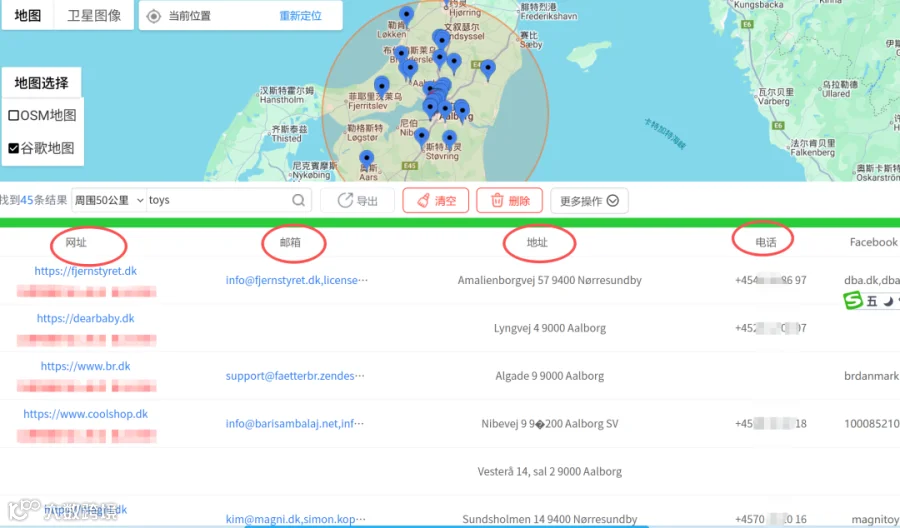Click the trash icon on 删除 button
This screenshot has width=900, height=528.
[x=497, y=200]
